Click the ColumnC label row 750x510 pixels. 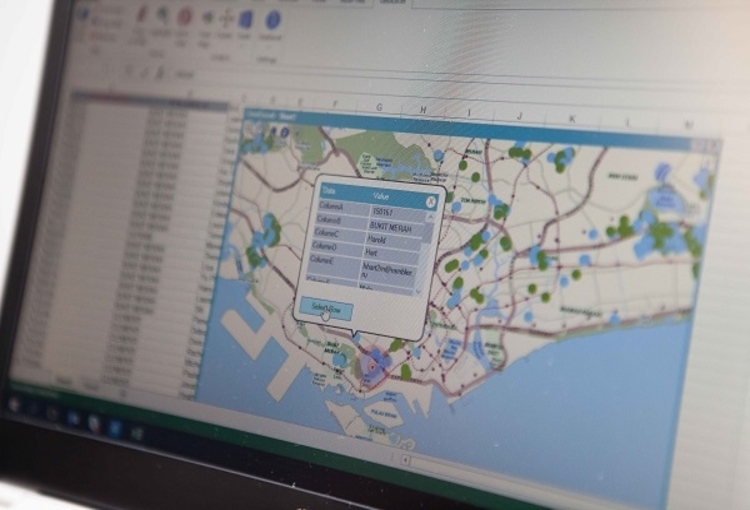(x=339, y=234)
